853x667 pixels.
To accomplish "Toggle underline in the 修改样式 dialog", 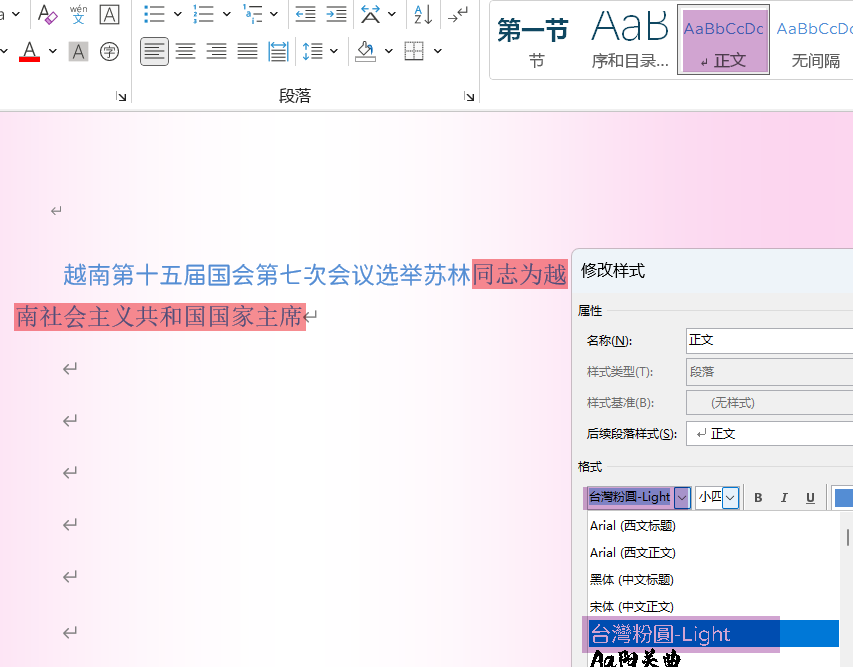I will (x=810, y=498).
